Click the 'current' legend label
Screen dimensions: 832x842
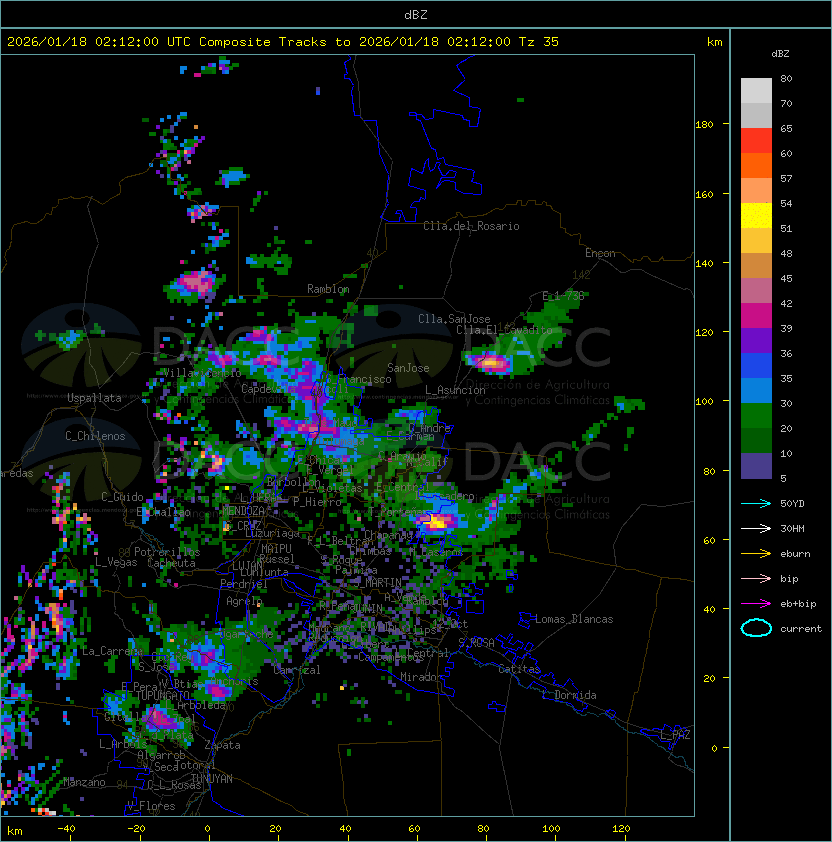coord(801,629)
